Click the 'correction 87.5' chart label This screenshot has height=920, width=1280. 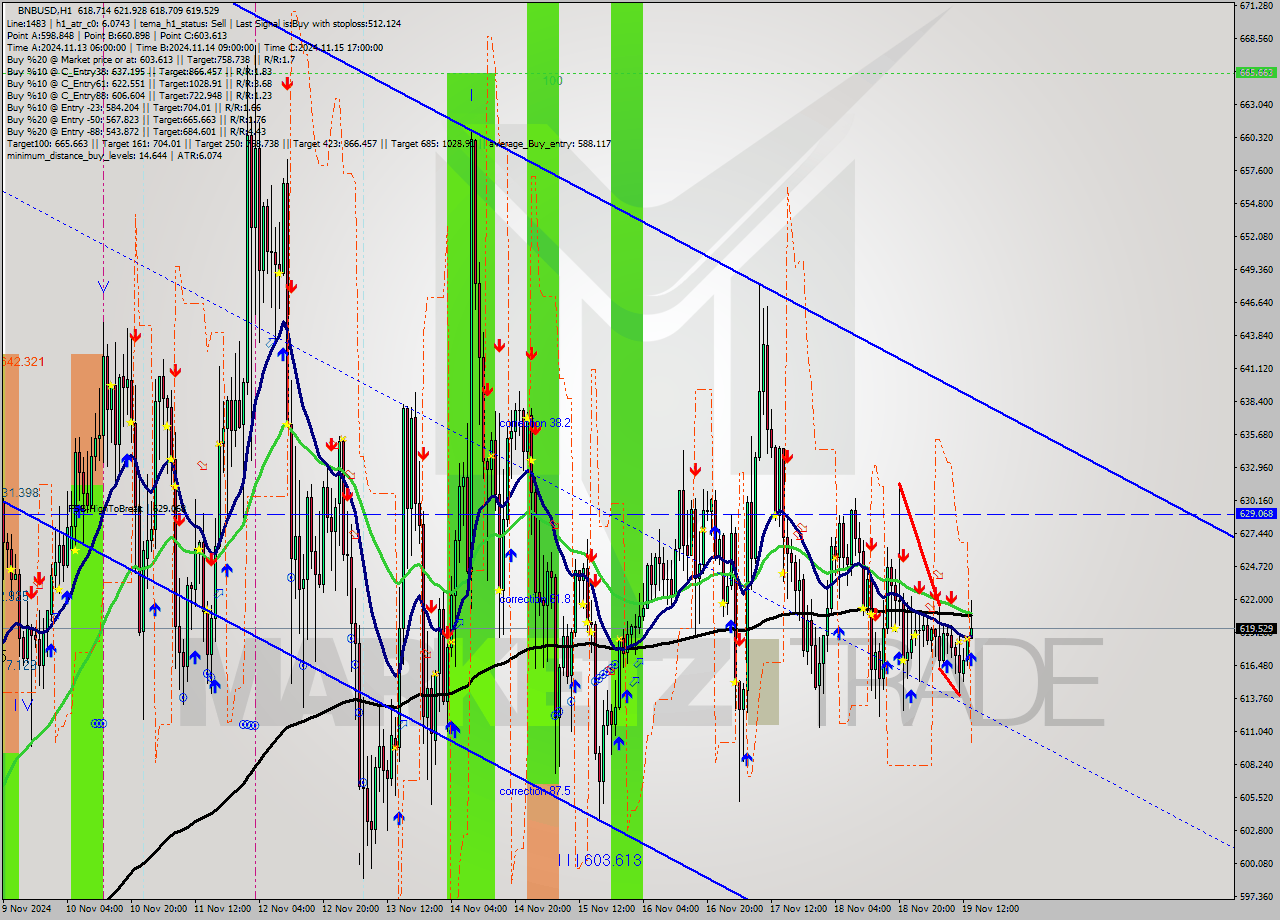pos(535,791)
